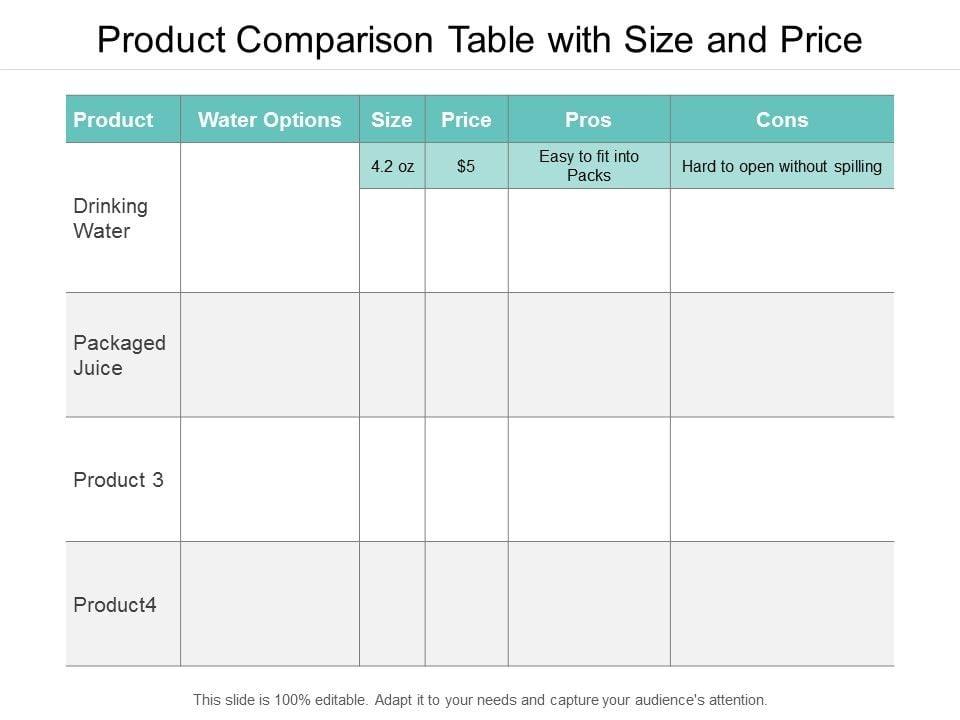Select the Product column header
The height and width of the screenshot is (720, 960).
pyautogui.click(x=114, y=120)
